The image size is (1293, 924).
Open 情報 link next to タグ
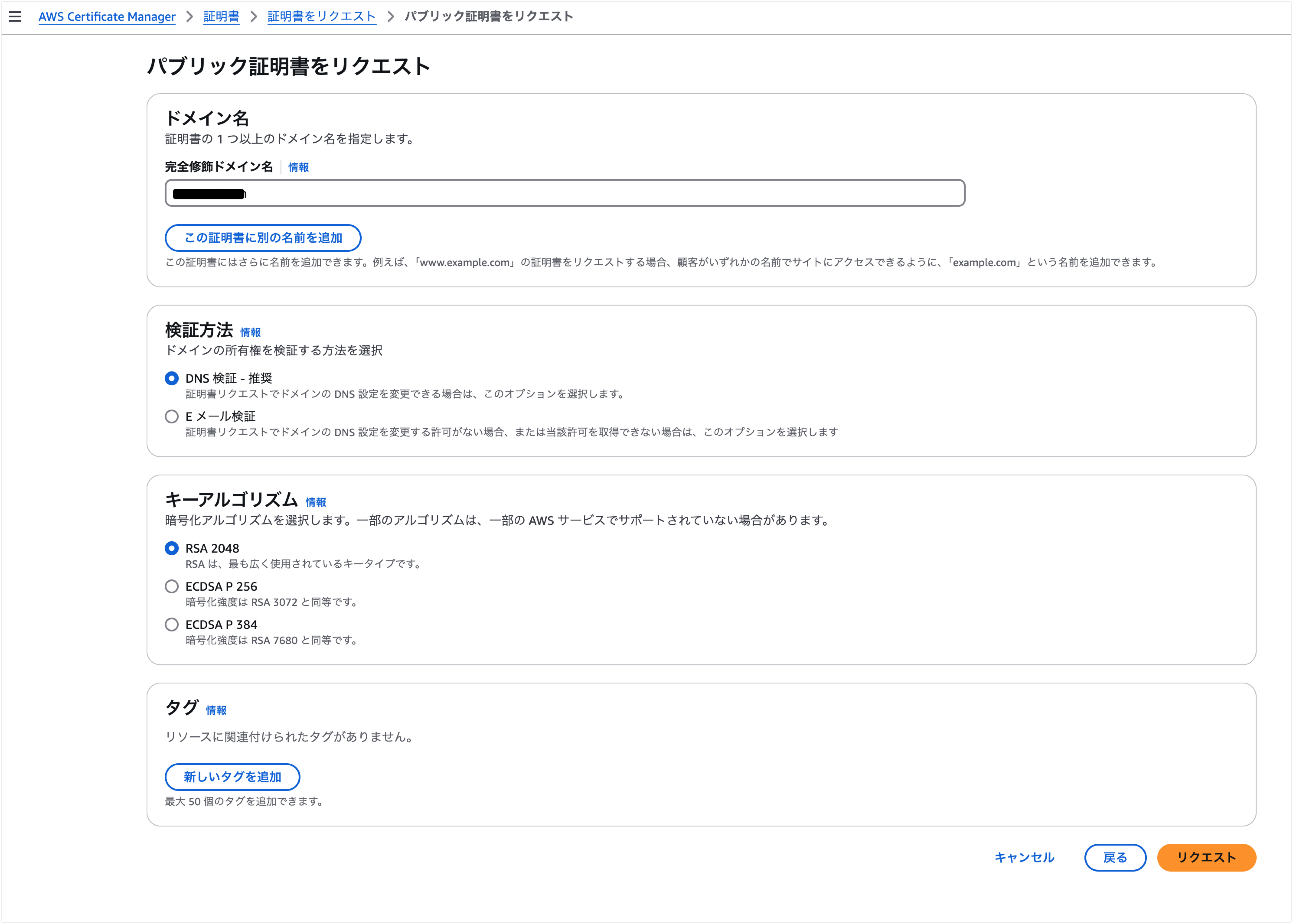pyautogui.click(x=216, y=711)
